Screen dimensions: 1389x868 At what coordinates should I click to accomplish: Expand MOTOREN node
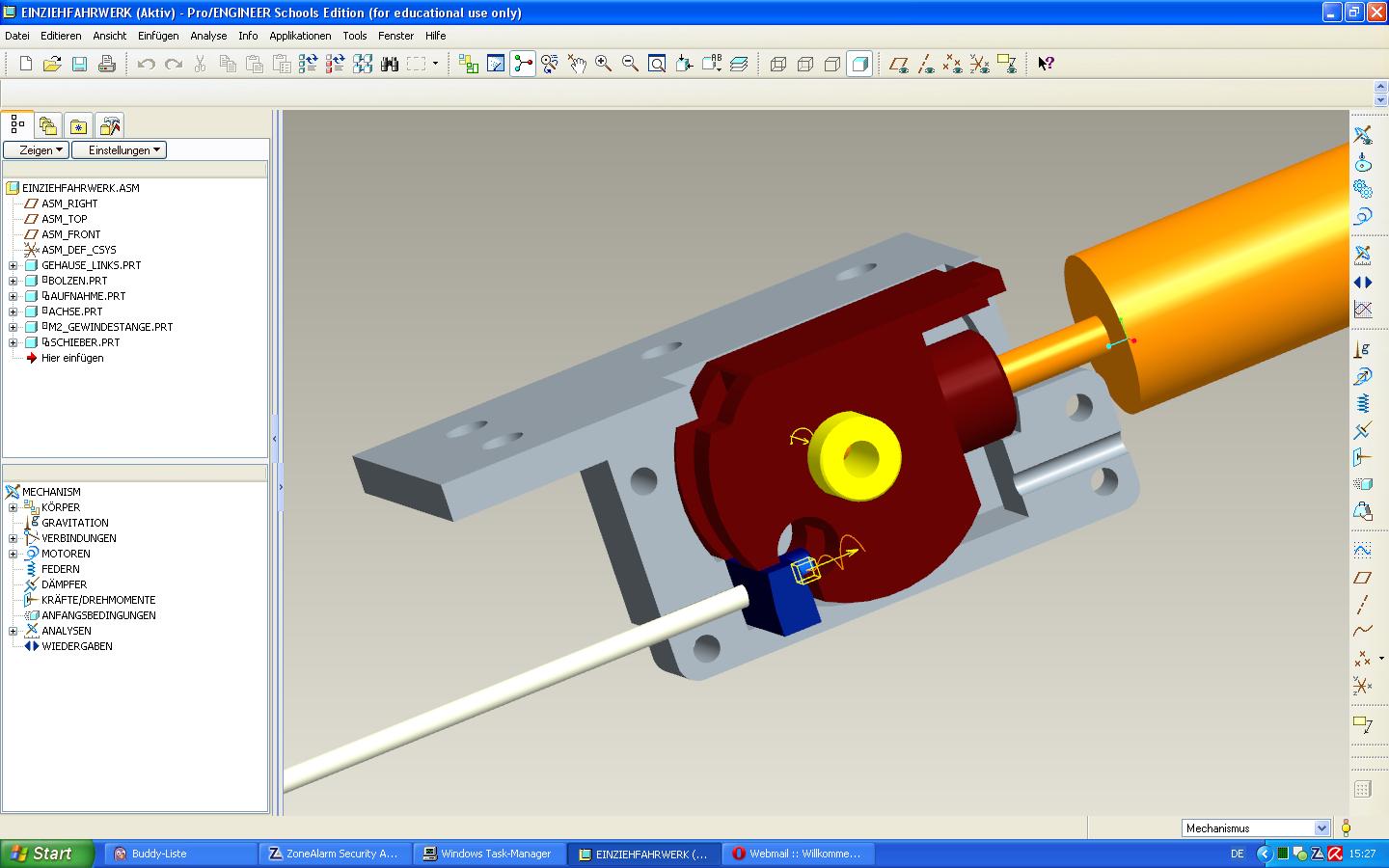(x=14, y=554)
